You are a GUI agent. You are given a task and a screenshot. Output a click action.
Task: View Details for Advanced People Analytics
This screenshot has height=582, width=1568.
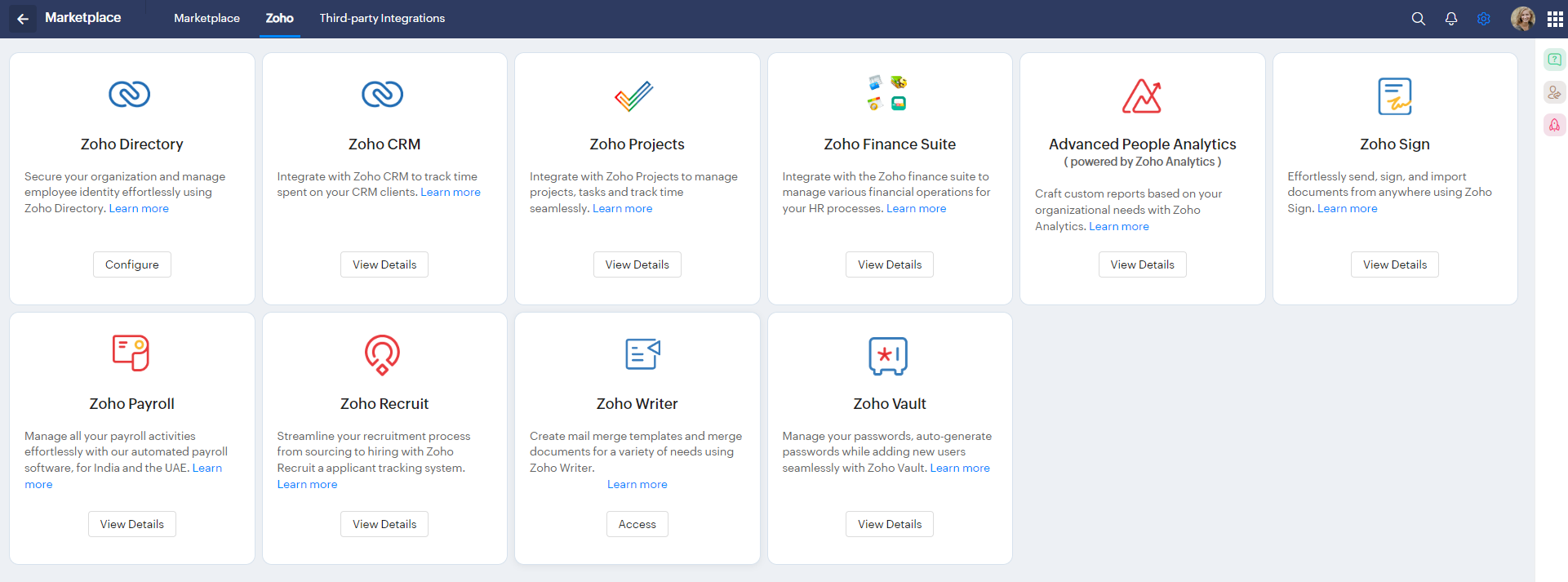1143,264
